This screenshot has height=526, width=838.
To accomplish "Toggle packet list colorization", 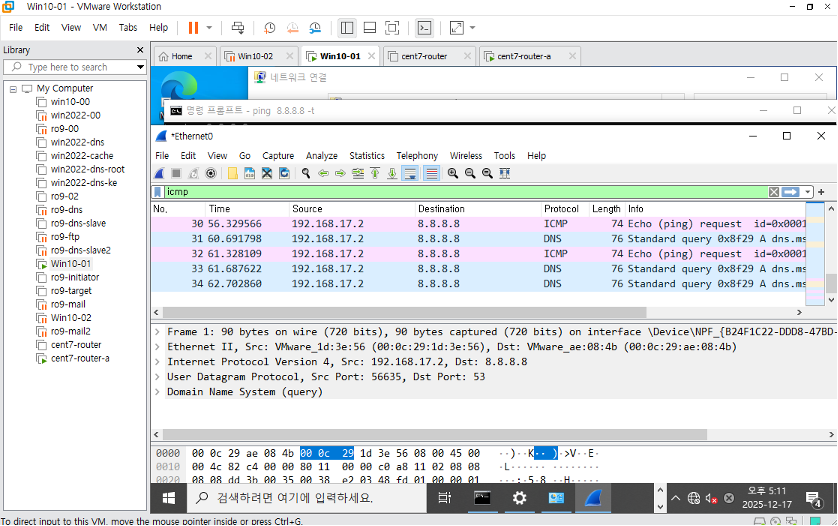I will point(431,173).
